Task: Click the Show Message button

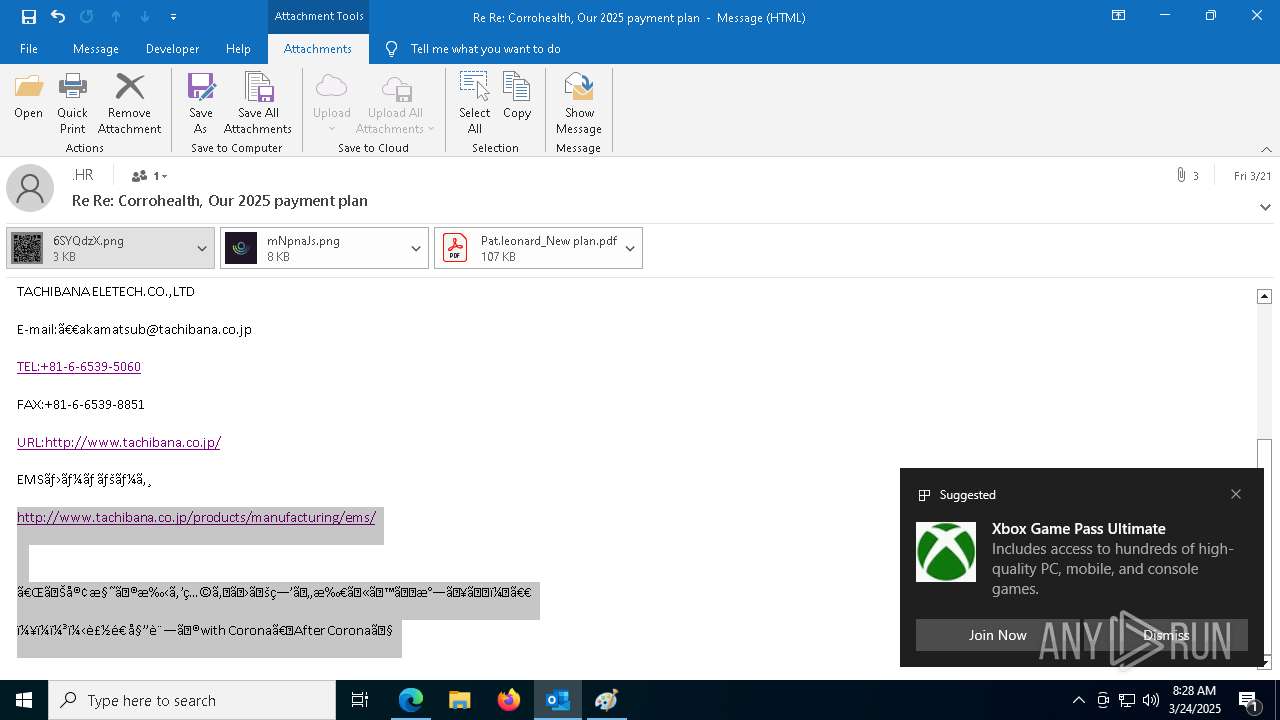Action: [x=579, y=103]
